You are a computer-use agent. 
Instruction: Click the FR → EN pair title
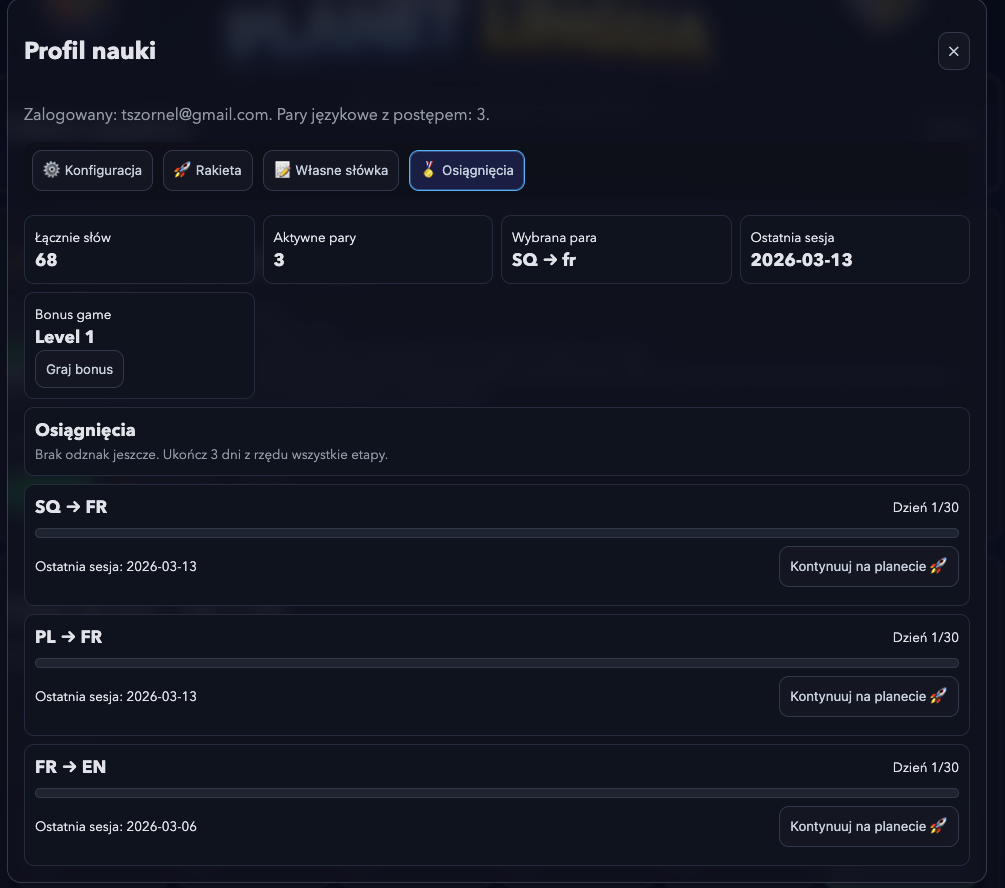(x=71, y=767)
